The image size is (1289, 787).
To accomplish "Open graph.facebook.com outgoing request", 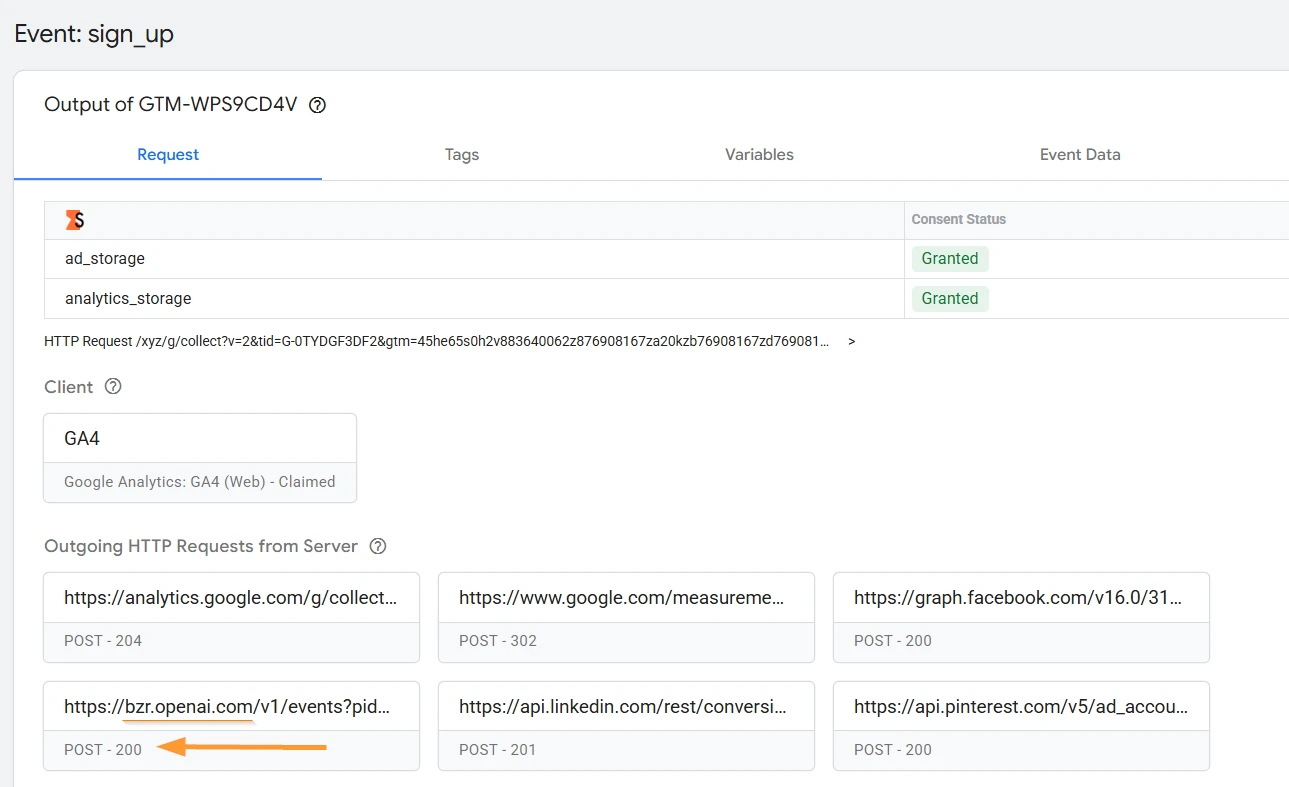I will [x=1021, y=617].
